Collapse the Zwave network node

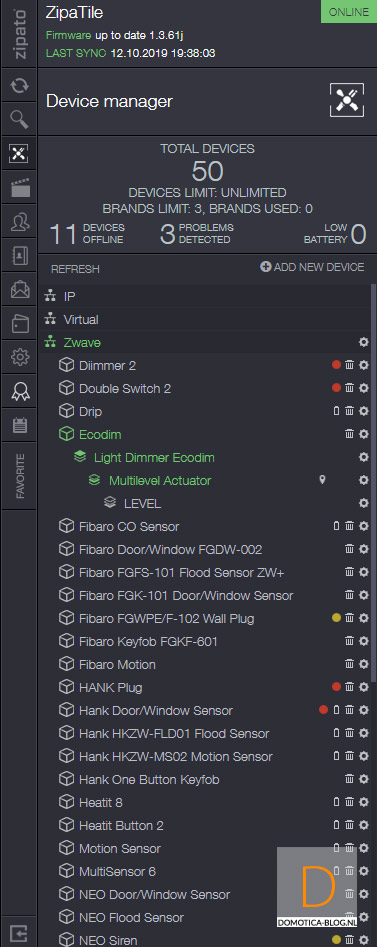(x=50, y=342)
